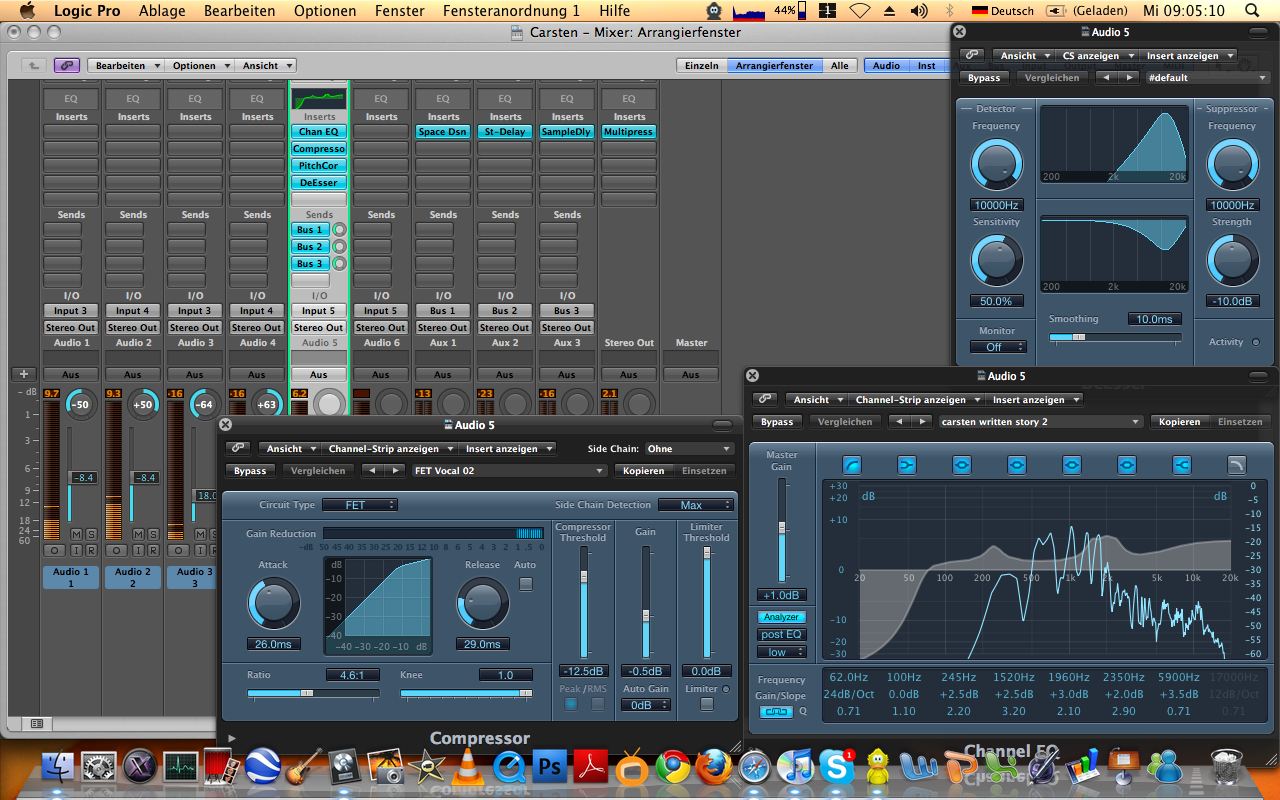Open analyzer resolution low dropdown in Channel EQ
1280x800 pixels.
[x=781, y=652]
